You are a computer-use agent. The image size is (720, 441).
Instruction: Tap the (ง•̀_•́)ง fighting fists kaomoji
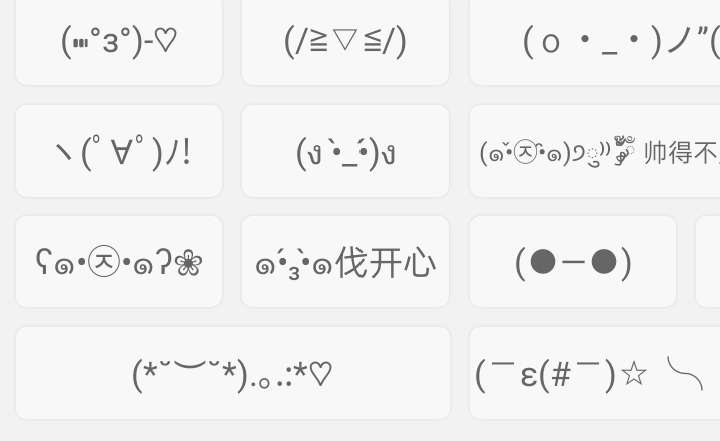345,151
